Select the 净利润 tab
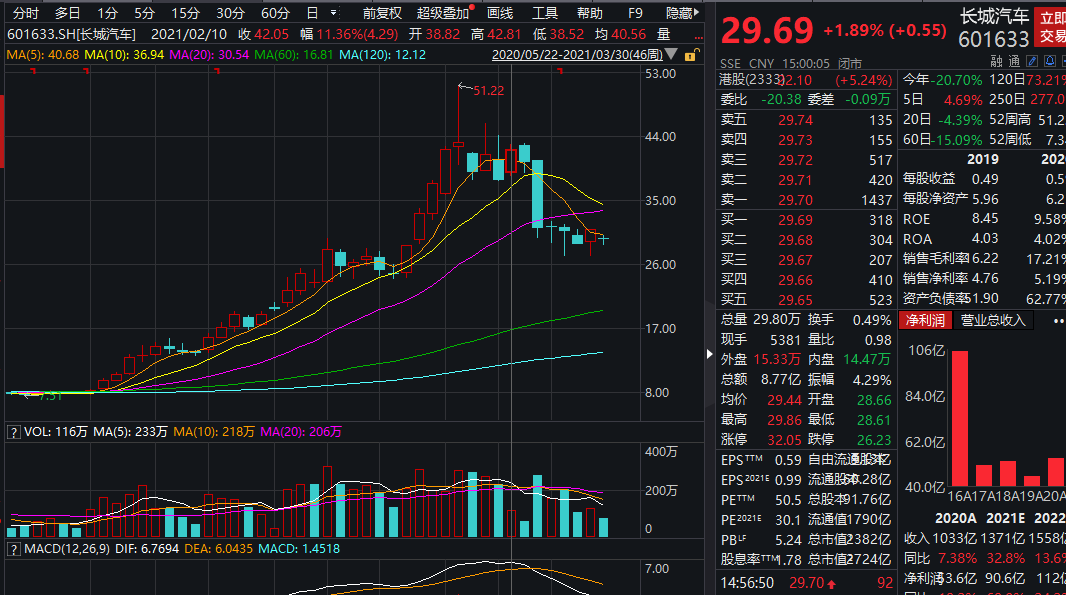The width and height of the screenshot is (1066, 595). tap(925, 321)
